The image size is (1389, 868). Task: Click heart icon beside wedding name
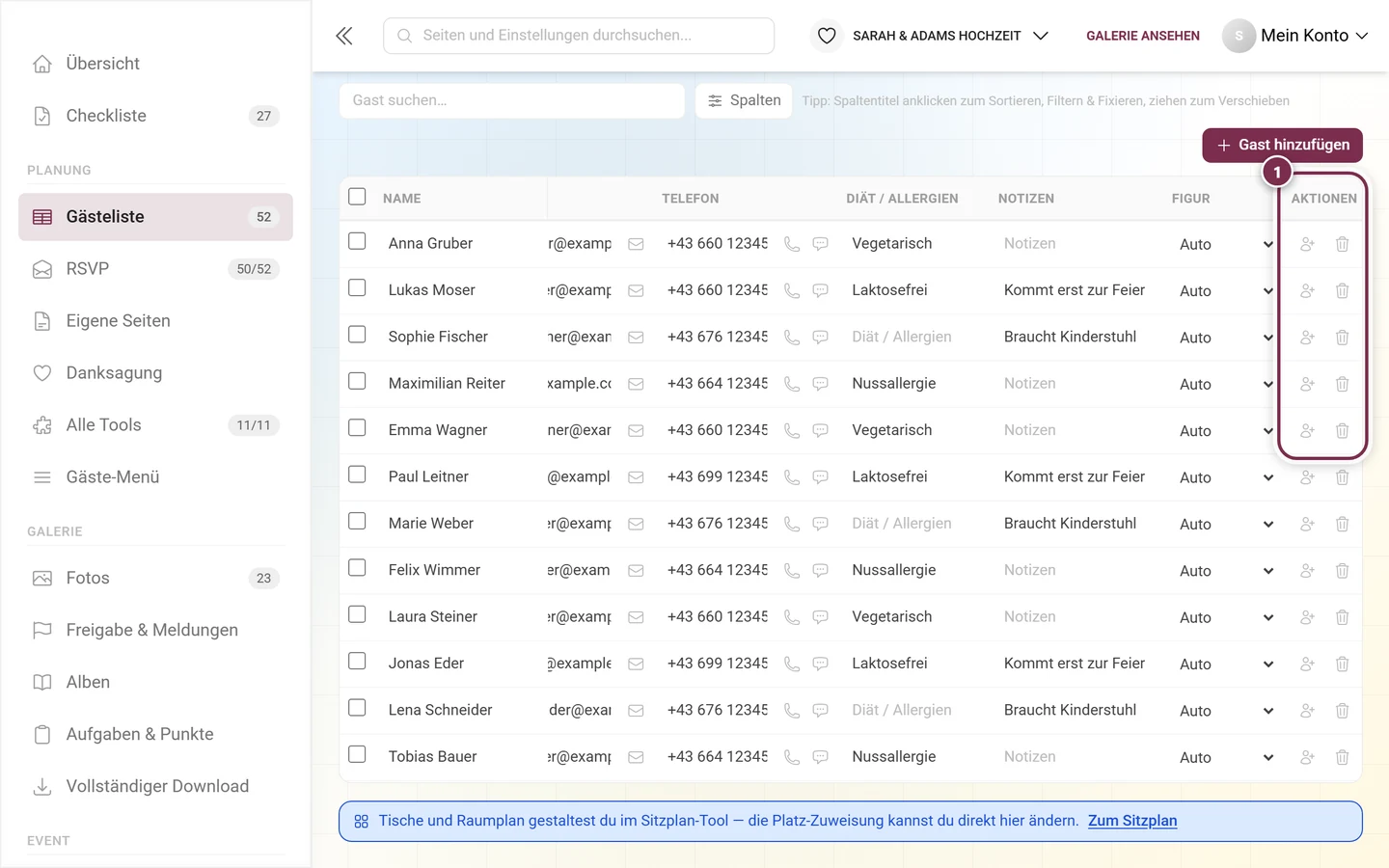pos(827,36)
